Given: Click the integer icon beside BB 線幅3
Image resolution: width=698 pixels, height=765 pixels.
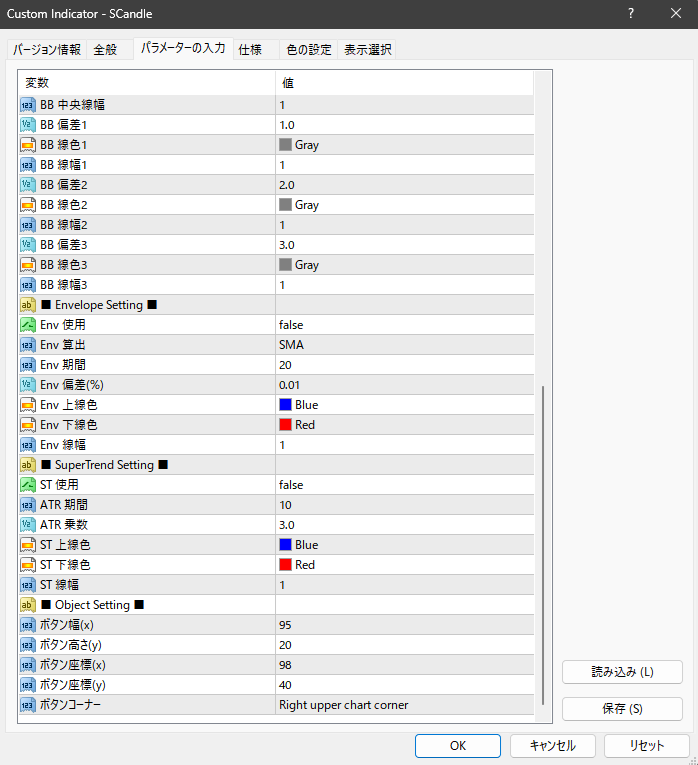Looking at the screenshot, I should (x=28, y=285).
